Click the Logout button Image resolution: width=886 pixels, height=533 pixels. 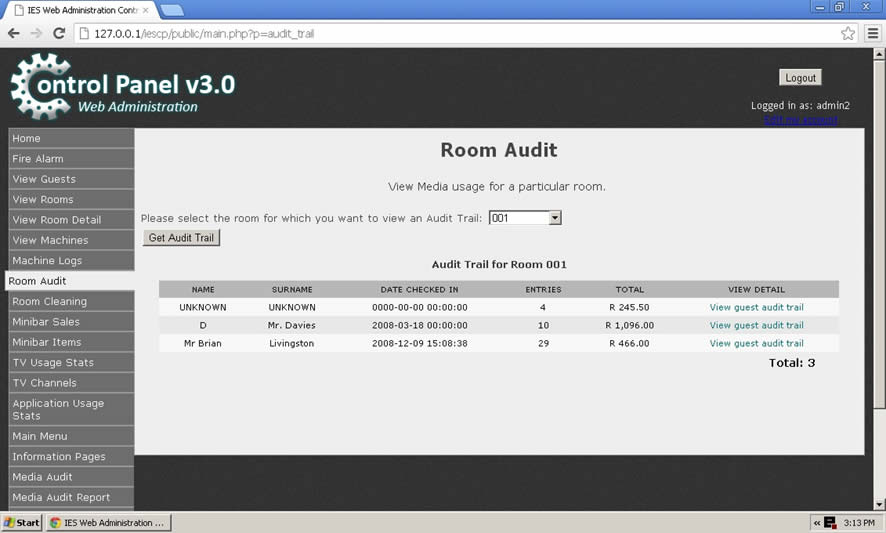point(800,78)
